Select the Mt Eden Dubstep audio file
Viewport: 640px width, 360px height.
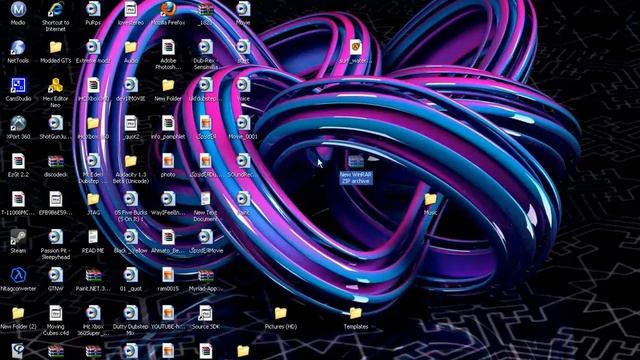(x=93, y=161)
